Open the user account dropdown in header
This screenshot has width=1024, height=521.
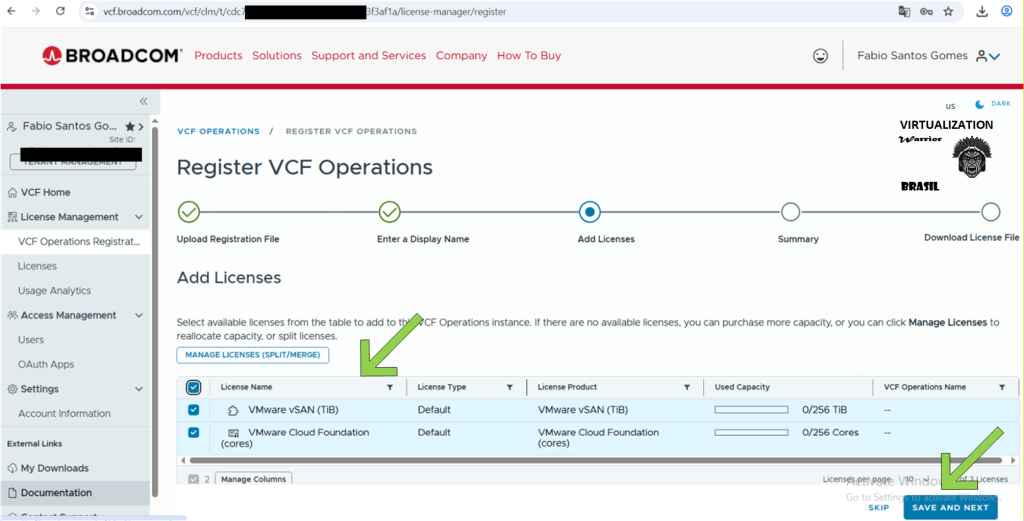pos(988,56)
